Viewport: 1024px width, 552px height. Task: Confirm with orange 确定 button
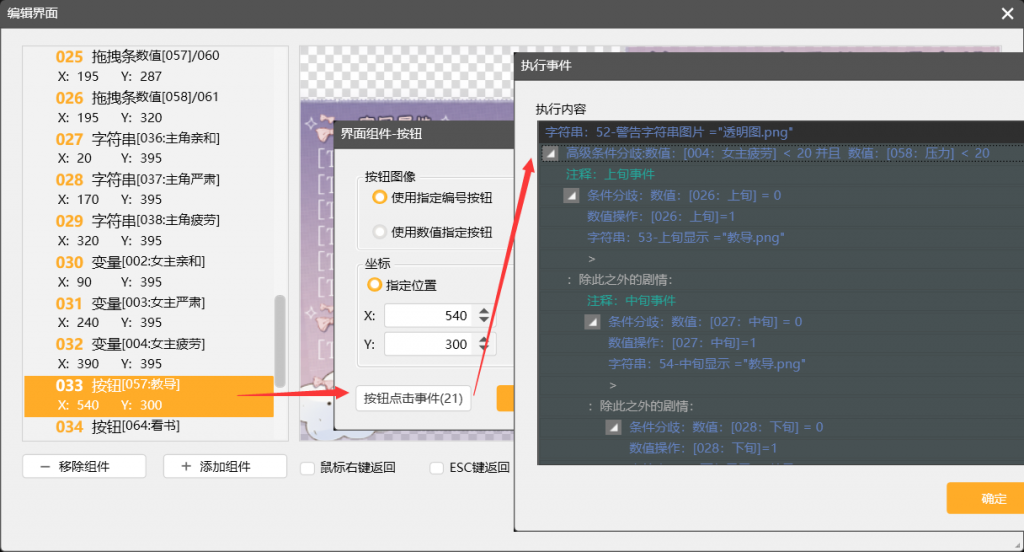click(x=985, y=498)
